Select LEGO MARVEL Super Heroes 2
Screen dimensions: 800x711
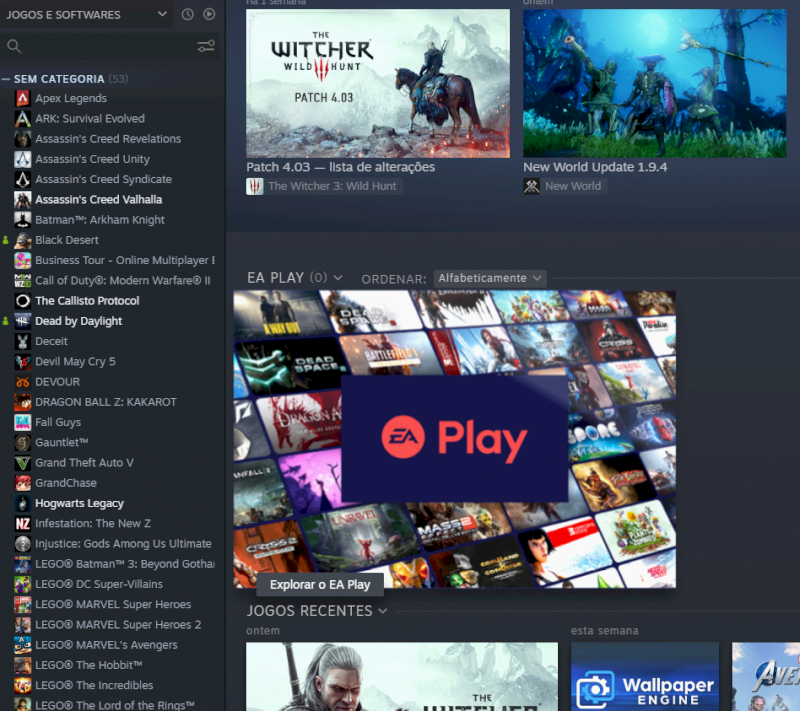(x=118, y=625)
